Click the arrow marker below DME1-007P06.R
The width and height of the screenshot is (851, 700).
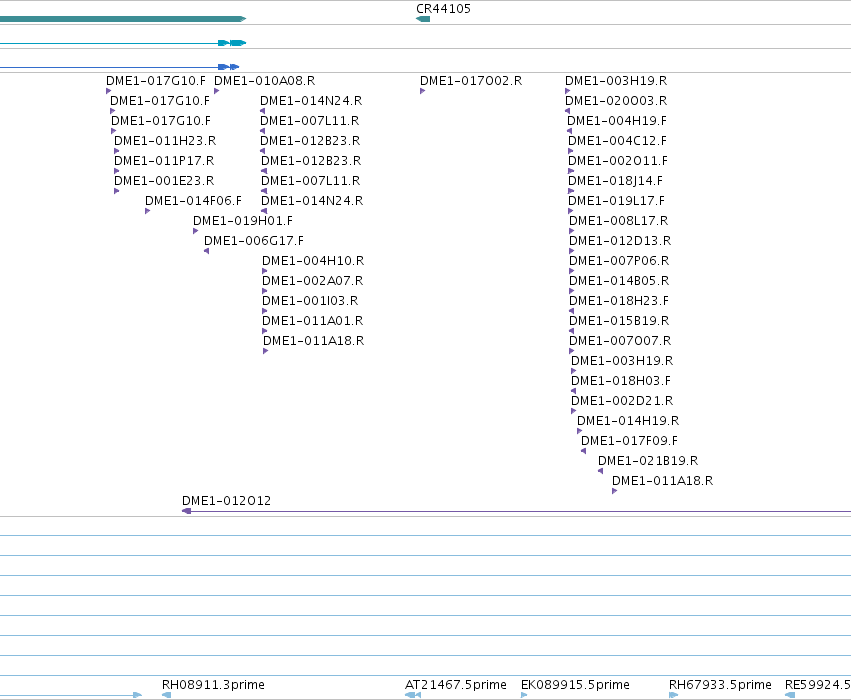pyautogui.click(x=571, y=271)
